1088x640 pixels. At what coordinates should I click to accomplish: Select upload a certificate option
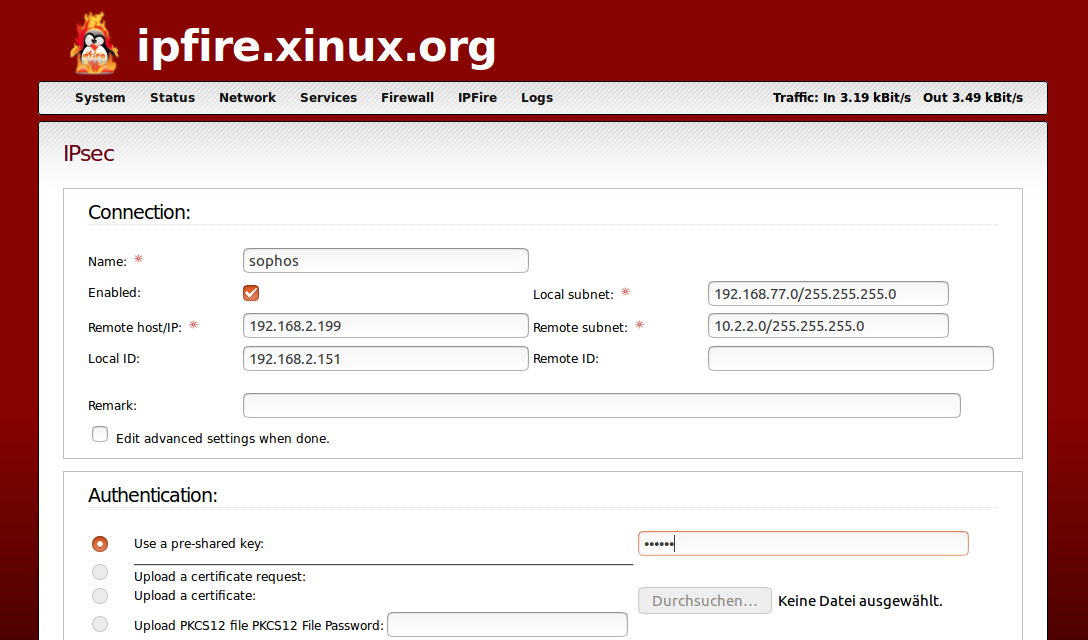pos(100,595)
